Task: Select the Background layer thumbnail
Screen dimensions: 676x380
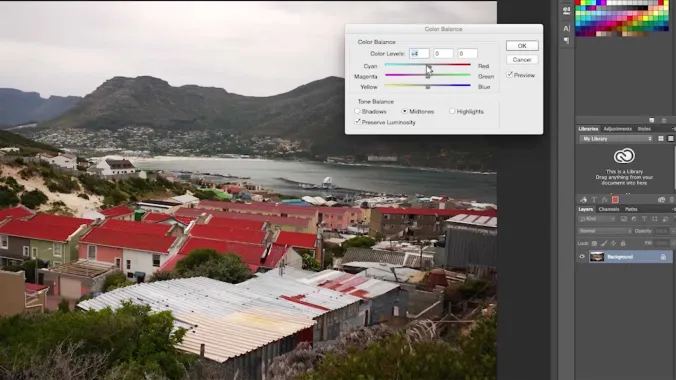Action: (597, 257)
